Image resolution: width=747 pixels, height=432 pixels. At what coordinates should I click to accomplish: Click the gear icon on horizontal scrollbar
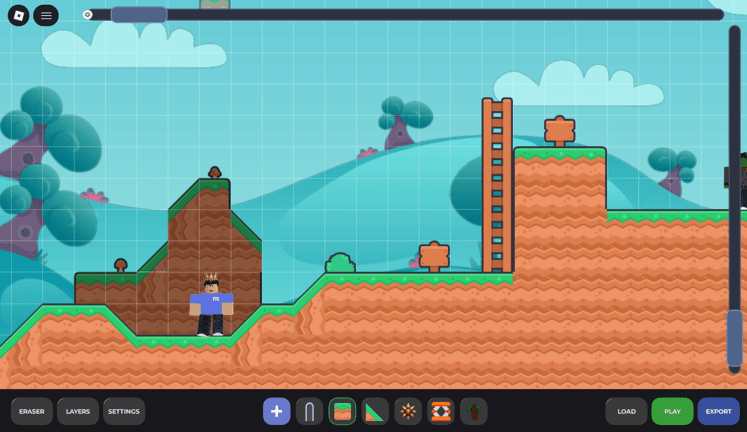click(x=87, y=15)
